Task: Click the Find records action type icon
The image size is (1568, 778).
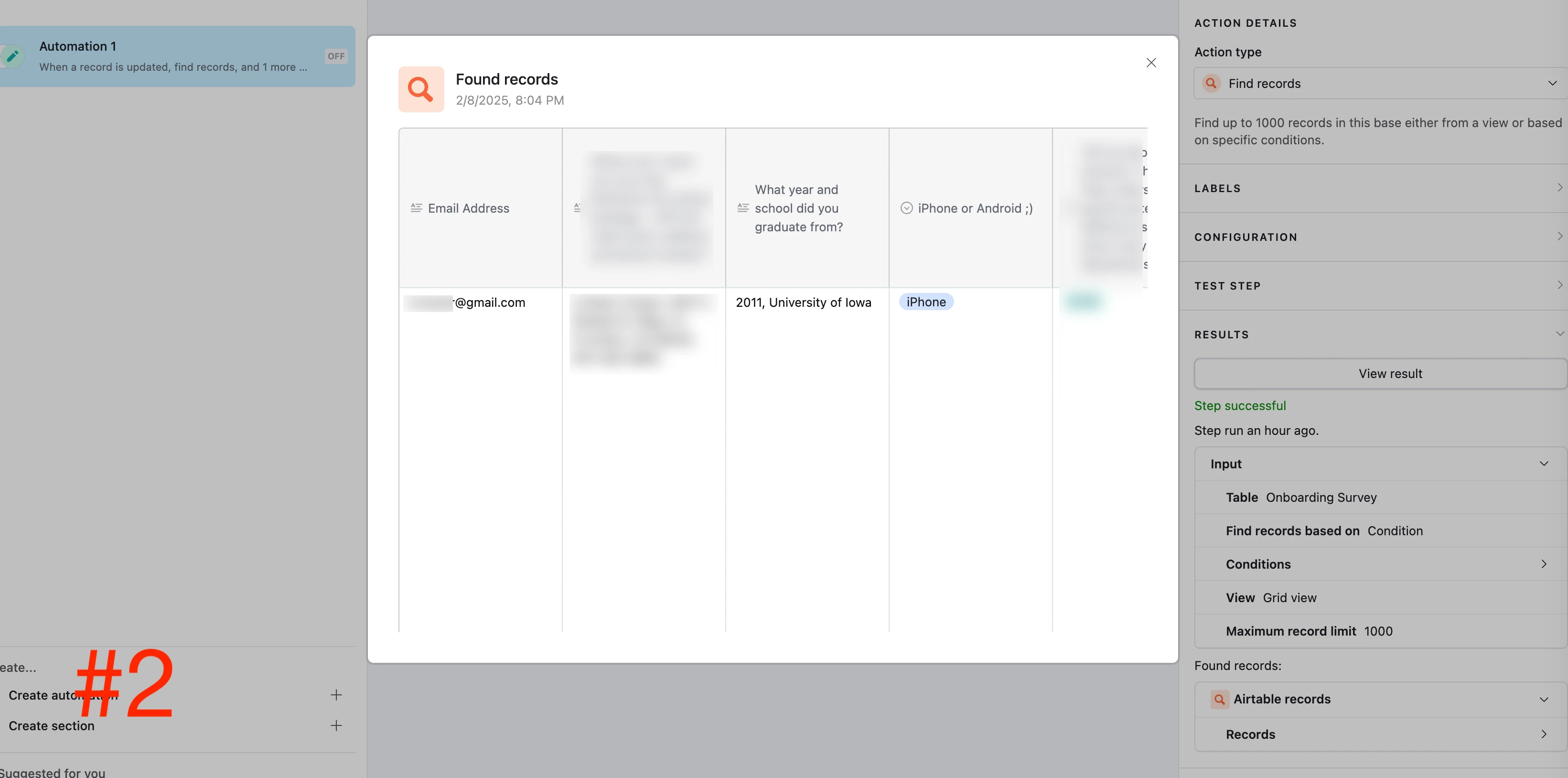Action: click(1211, 84)
